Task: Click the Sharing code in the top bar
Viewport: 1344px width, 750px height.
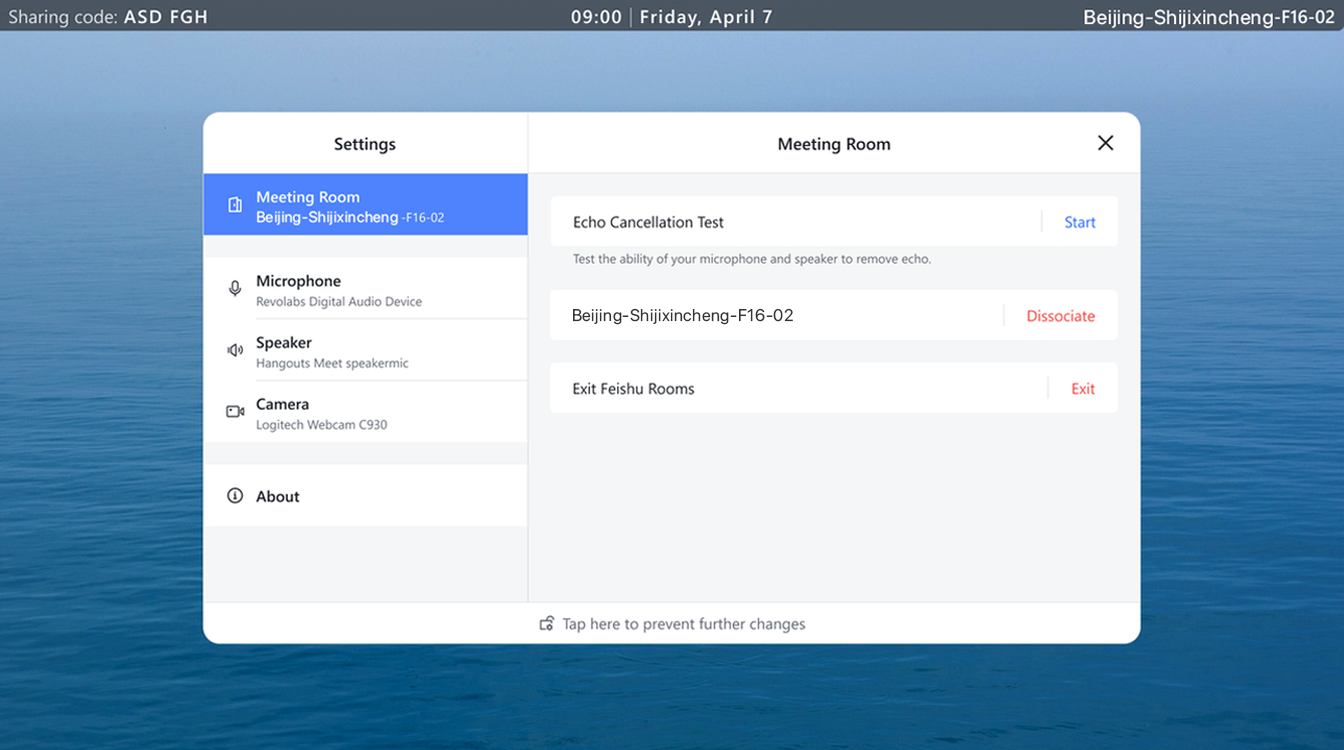Action: click(x=108, y=17)
